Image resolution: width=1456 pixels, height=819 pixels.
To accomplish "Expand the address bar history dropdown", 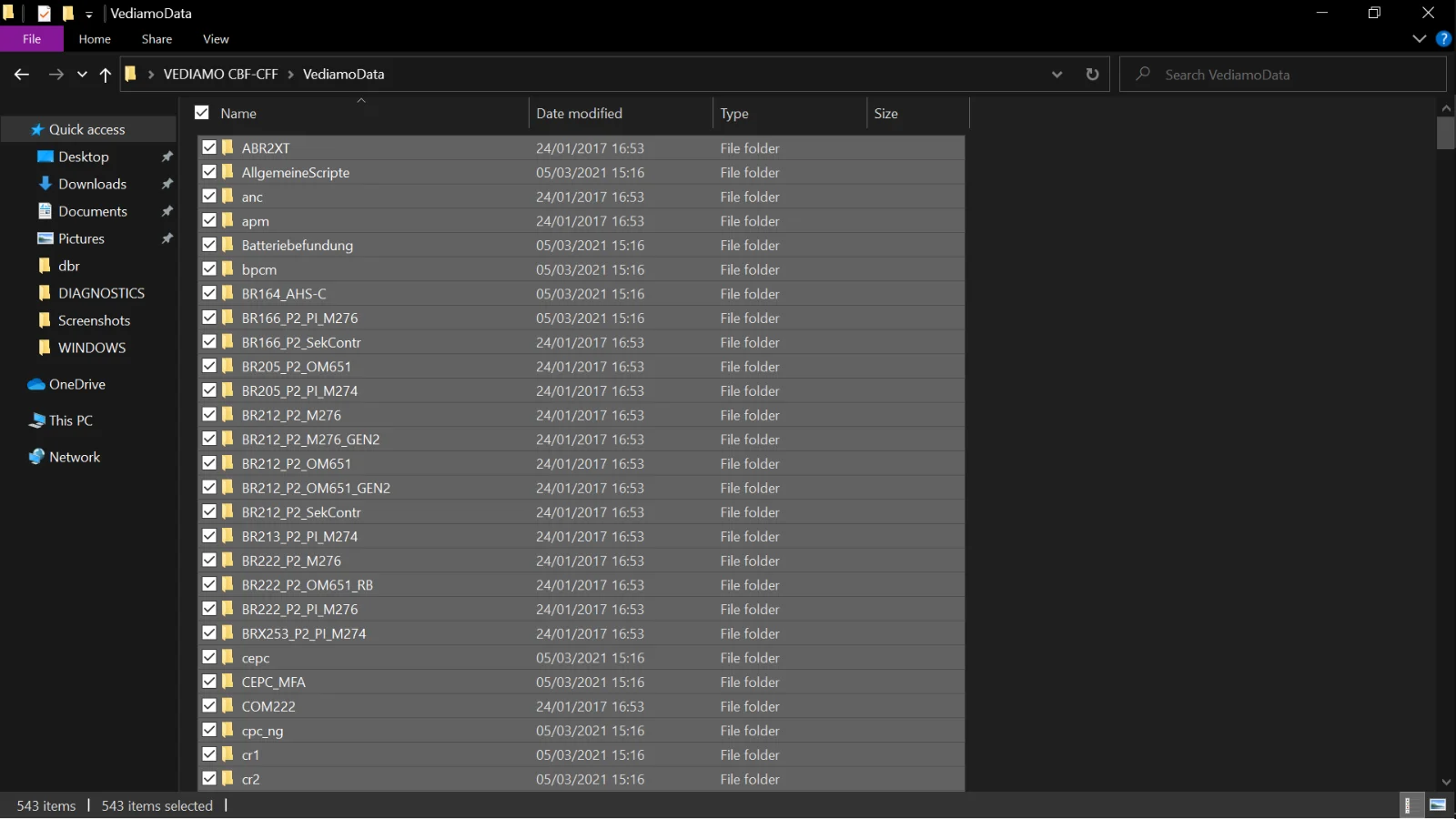I will coord(1057,75).
